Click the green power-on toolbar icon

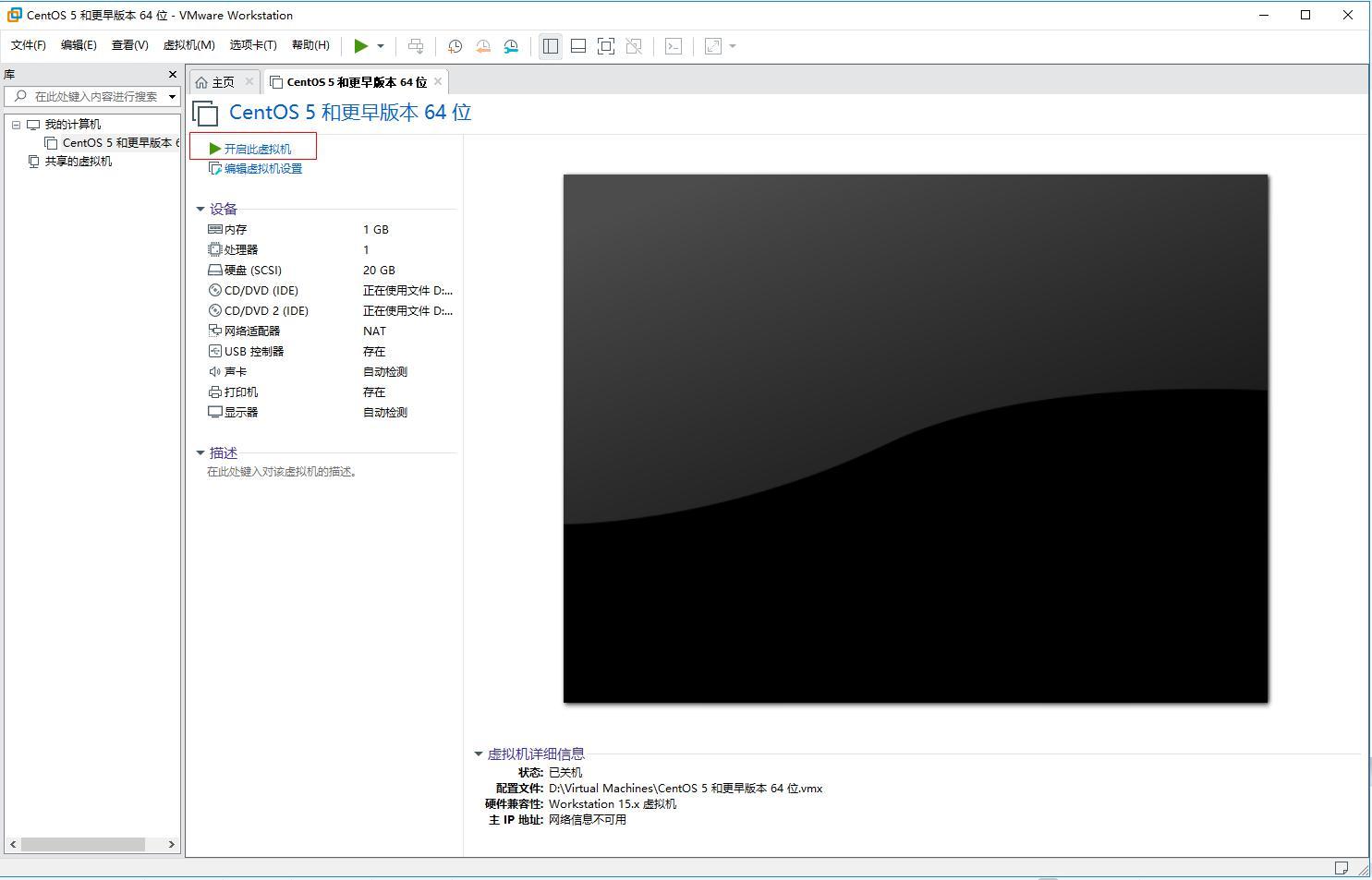pos(361,45)
